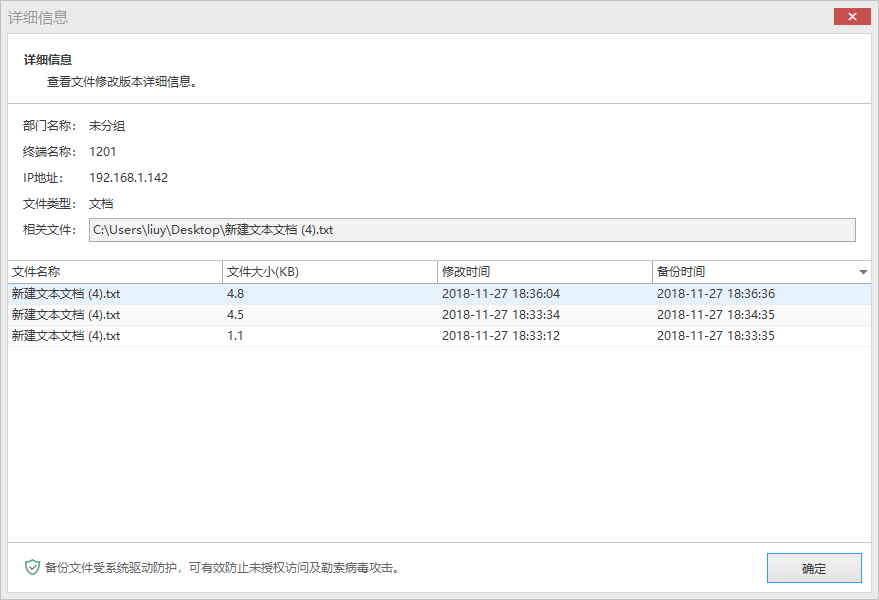
Task: Click the IP address value 192.168.1.142
Action: click(128, 178)
